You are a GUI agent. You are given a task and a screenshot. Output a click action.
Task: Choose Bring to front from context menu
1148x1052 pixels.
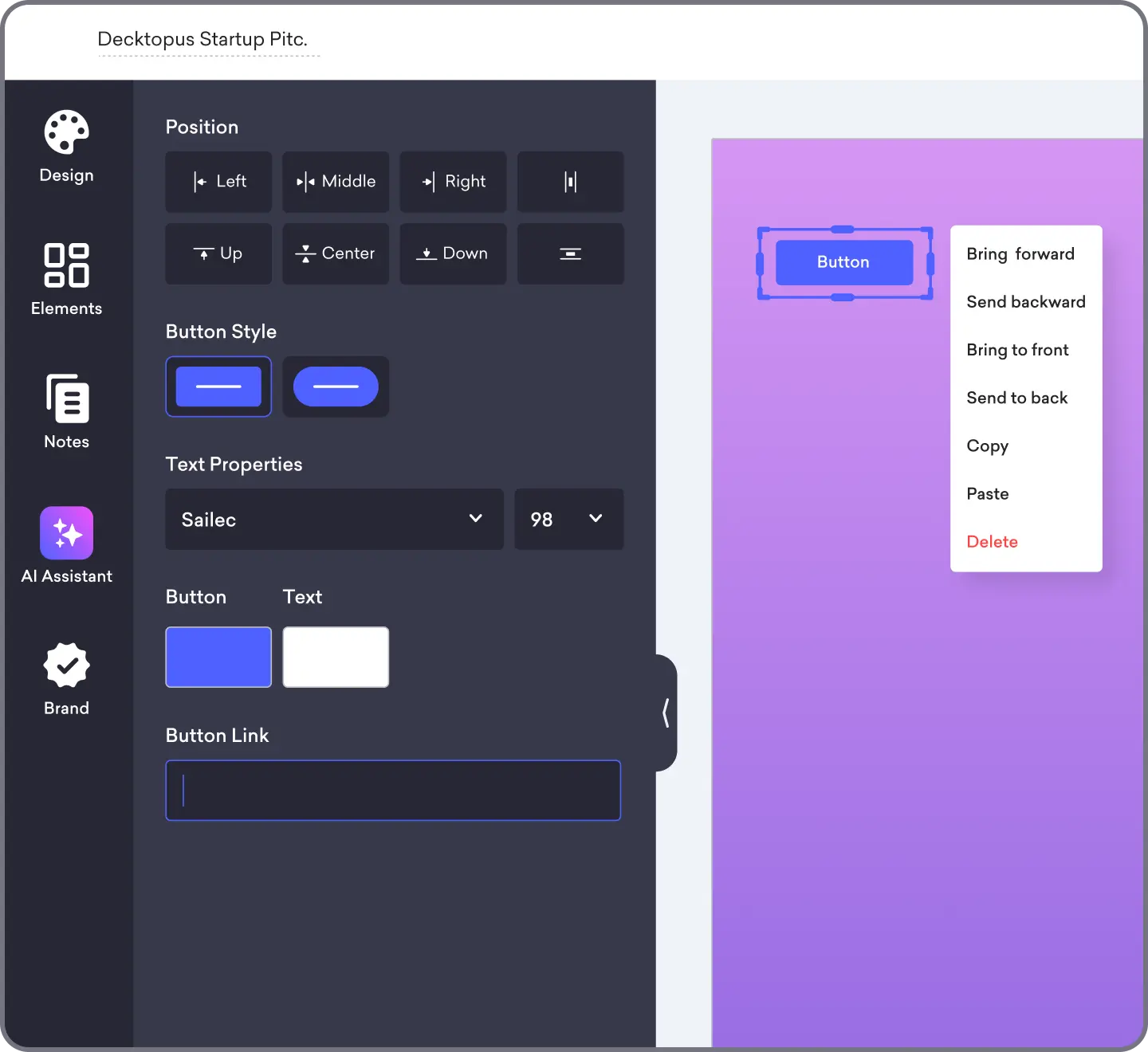(1017, 350)
